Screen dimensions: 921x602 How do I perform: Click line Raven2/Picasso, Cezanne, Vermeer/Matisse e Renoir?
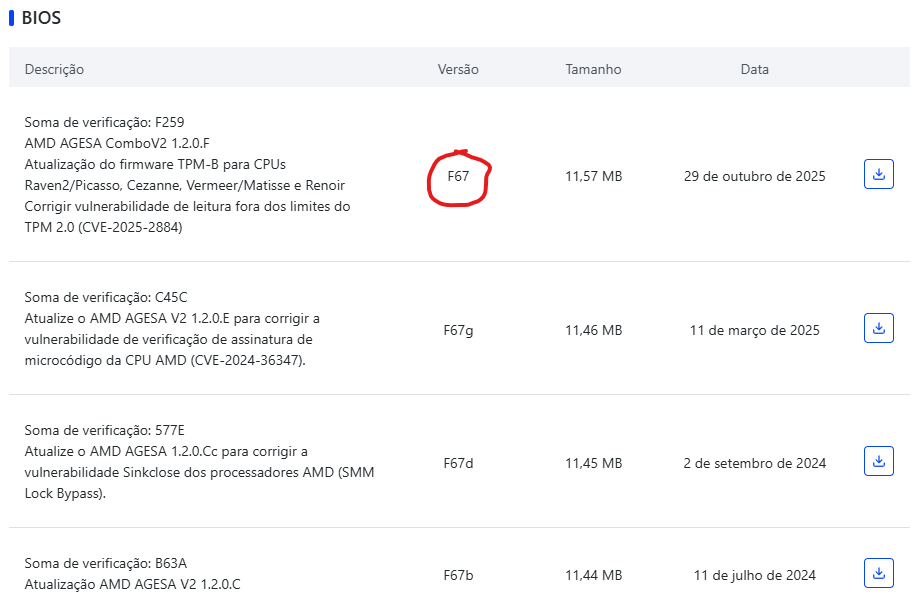(x=184, y=186)
